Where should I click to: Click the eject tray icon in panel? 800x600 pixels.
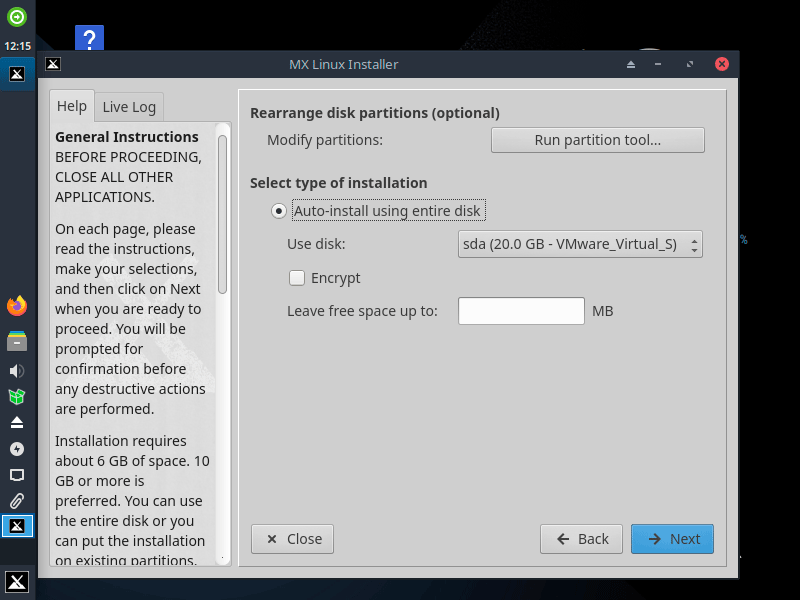click(17, 423)
